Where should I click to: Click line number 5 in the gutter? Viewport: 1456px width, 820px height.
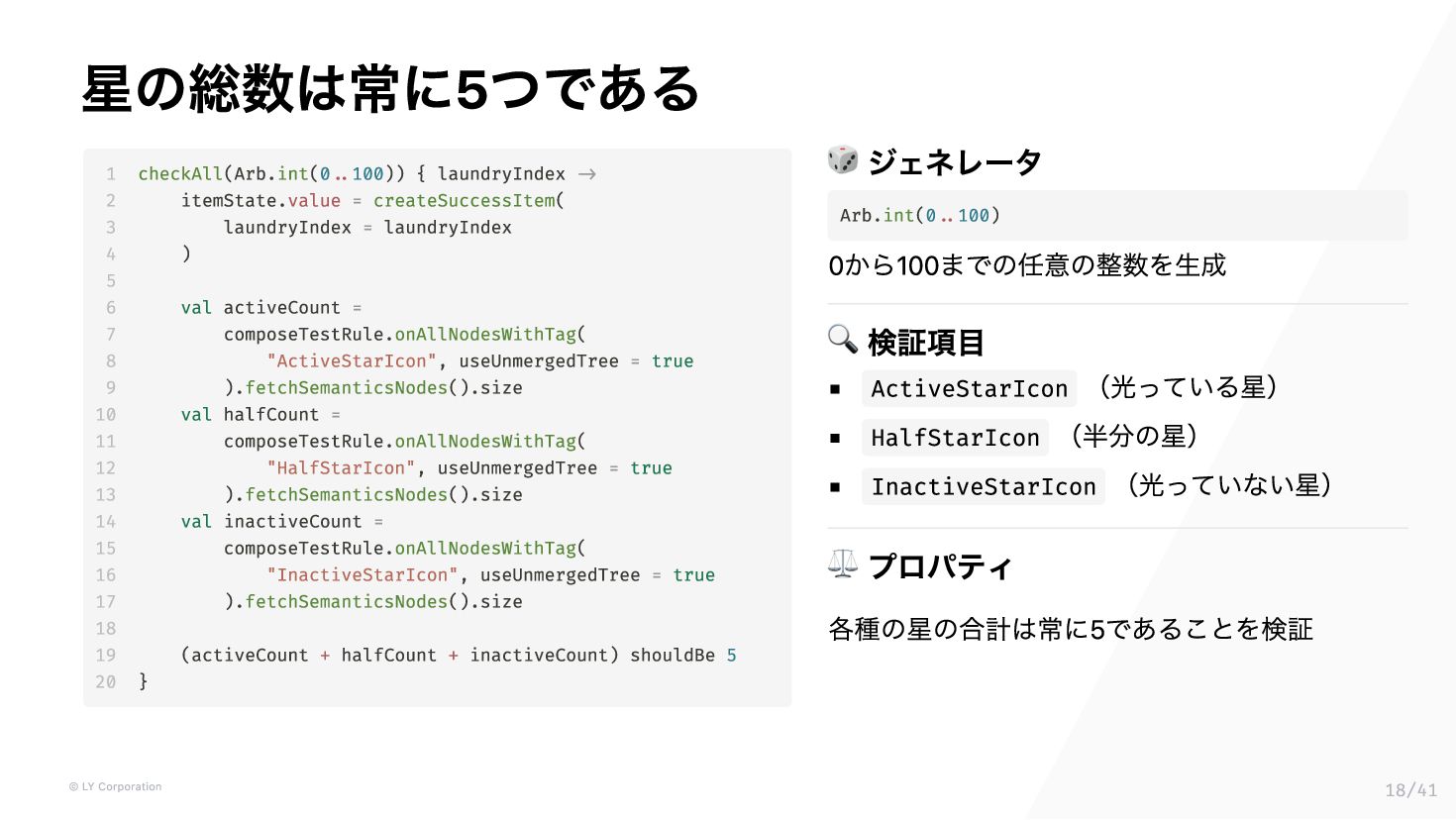[x=111, y=281]
